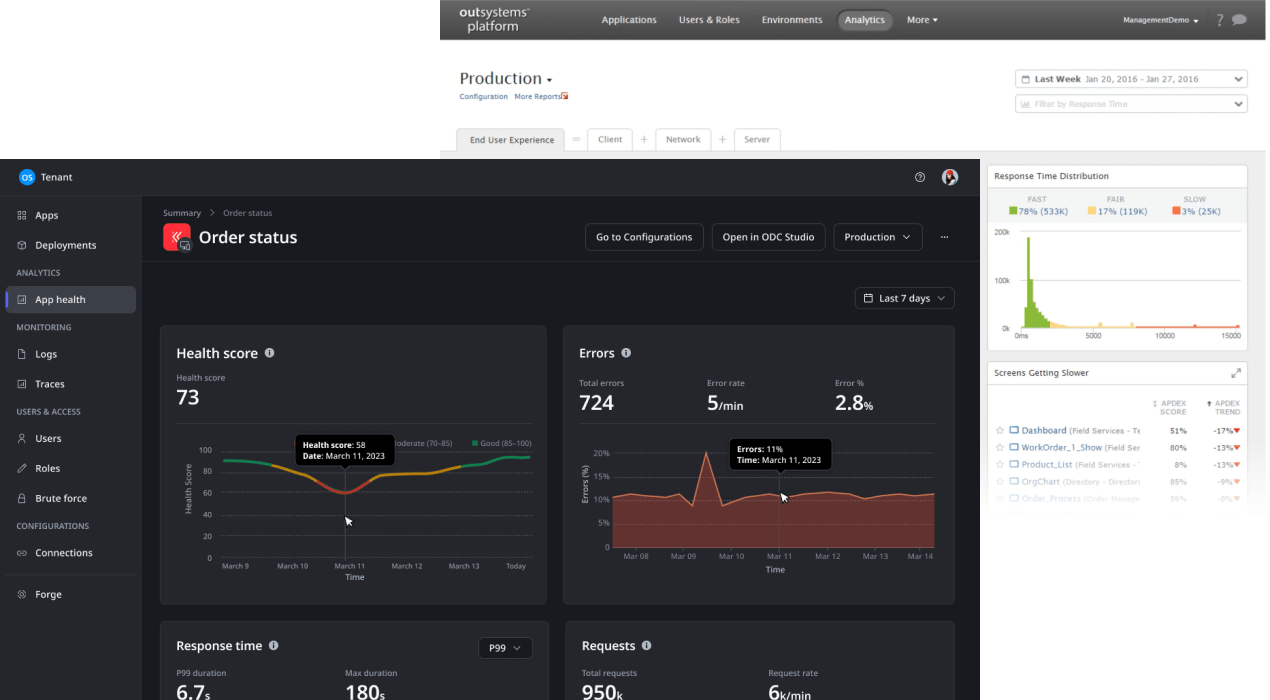The image size is (1270, 700).
Task: Open the More Reports link
Action: click(538, 97)
